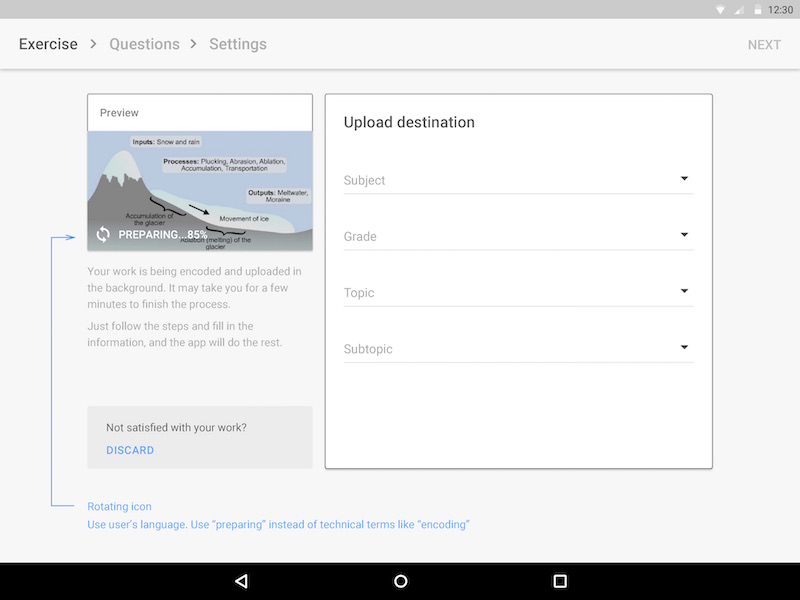Image resolution: width=800 pixels, height=600 pixels.
Task: Tap the glacier diagram preview thumbnail
Action: pyautogui.click(x=200, y=180)
